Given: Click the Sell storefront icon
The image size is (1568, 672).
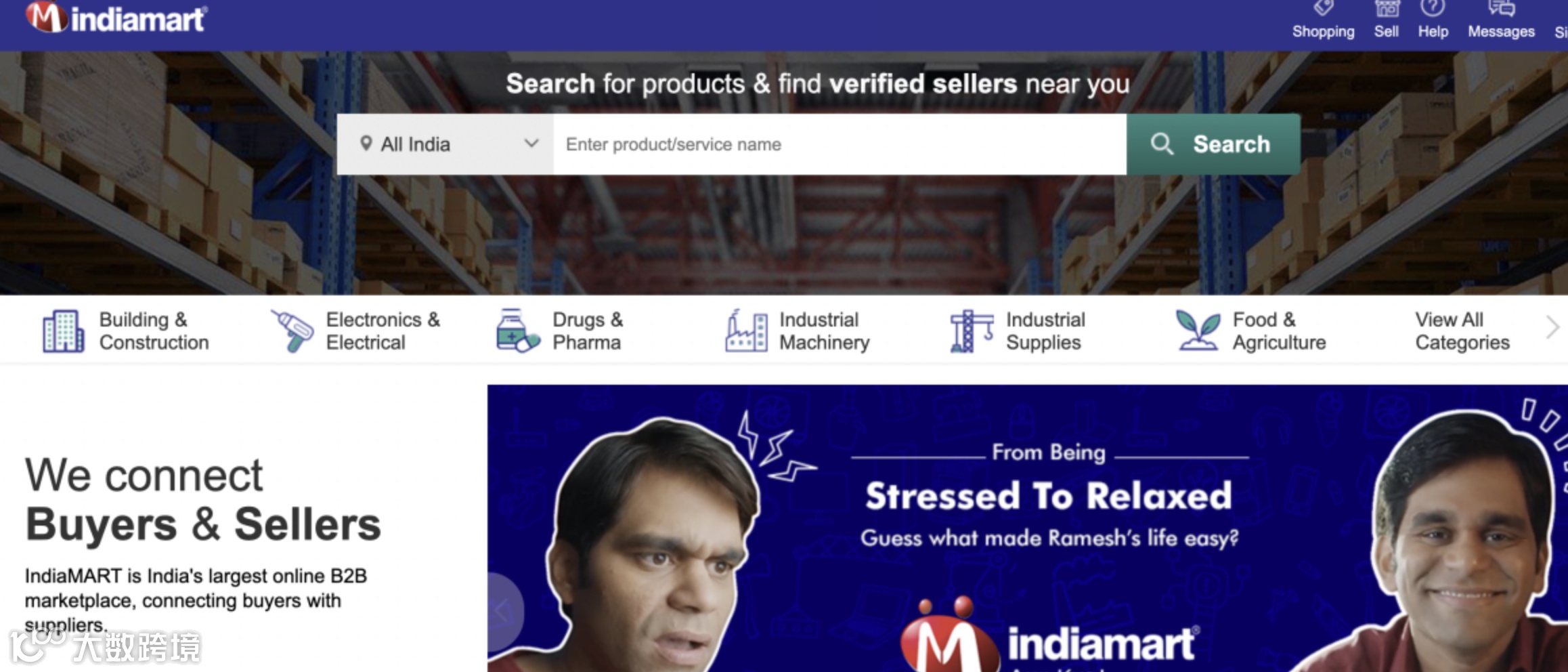Looking at the screenshot, I should click(x=1386, y=8).
